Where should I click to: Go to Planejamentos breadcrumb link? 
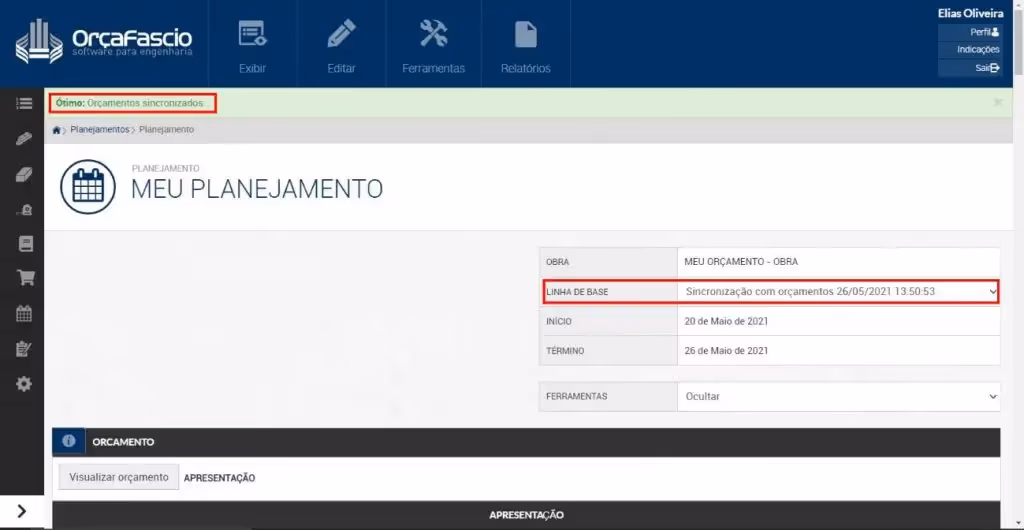coord(100,130)
